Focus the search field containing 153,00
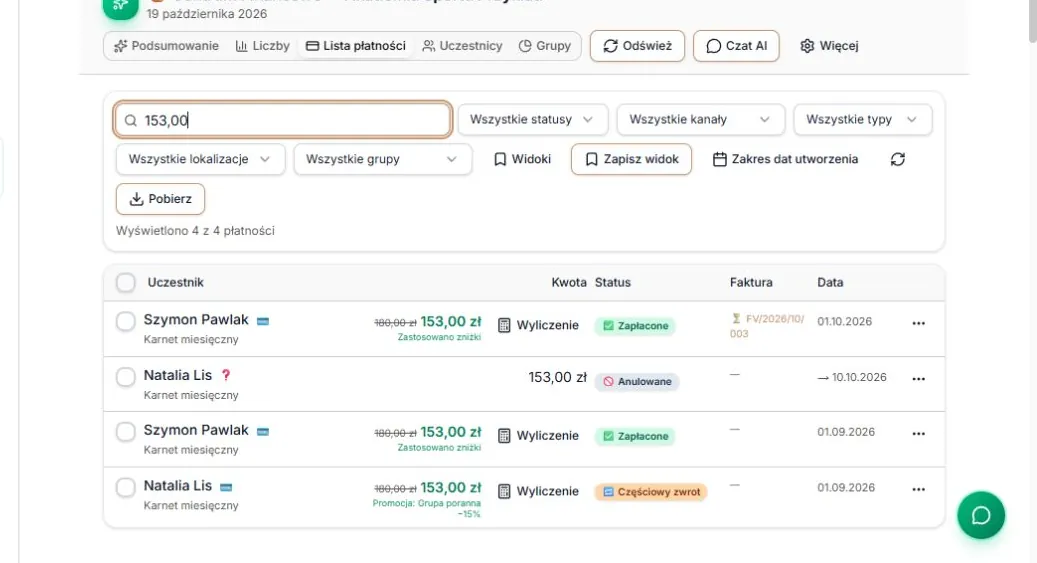Viewport: 1037px width, 563px height. point(283,120)
